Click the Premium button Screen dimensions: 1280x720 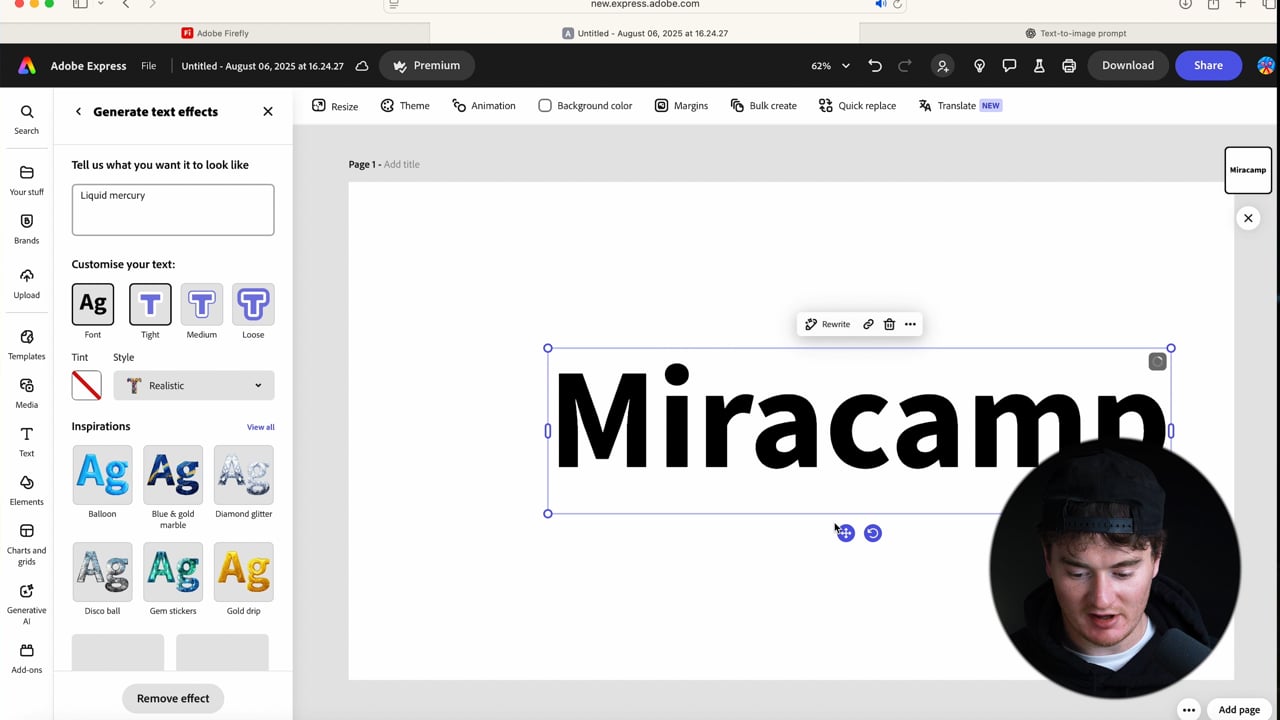(x=427, y=66)
